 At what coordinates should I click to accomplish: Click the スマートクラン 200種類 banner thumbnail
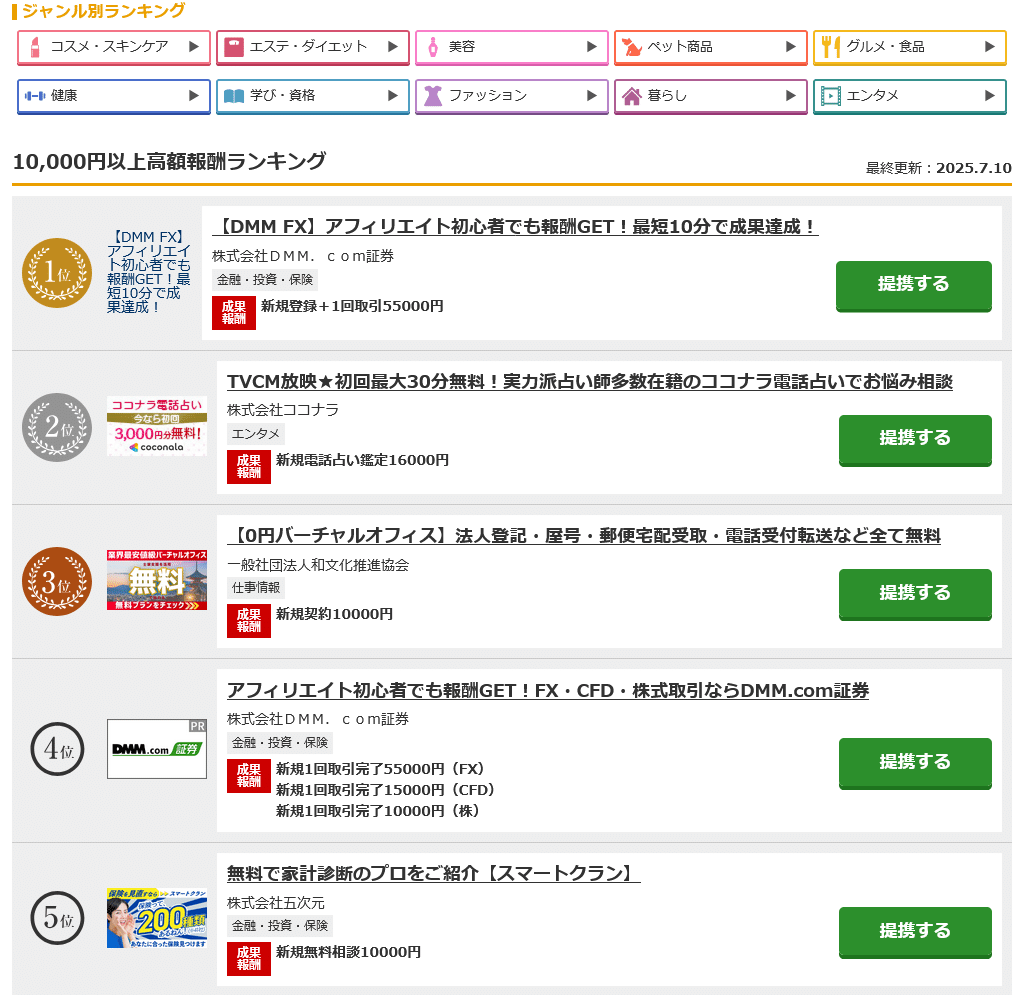(157, 918)
